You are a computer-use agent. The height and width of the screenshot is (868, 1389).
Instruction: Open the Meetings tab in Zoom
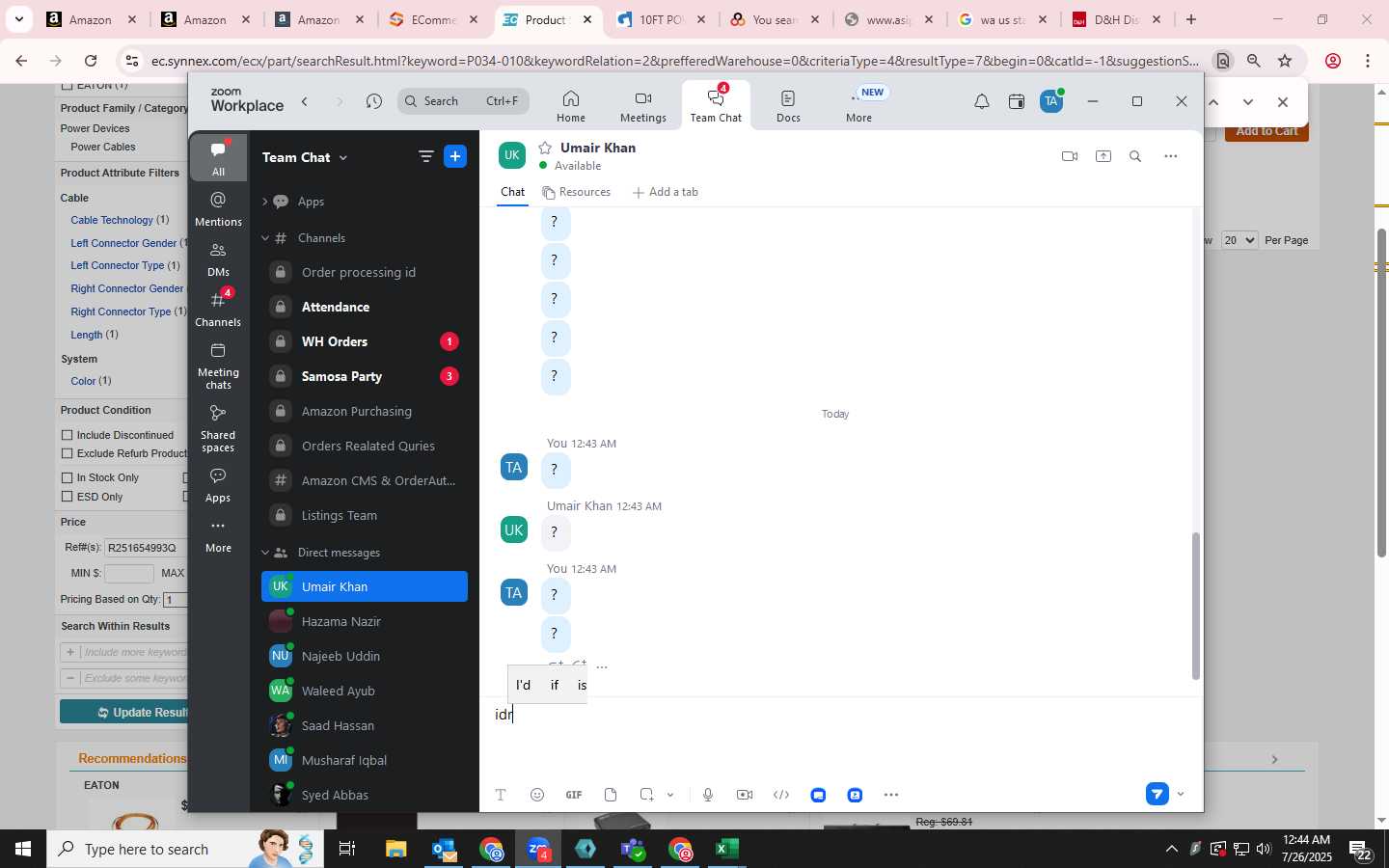coord(643,106)
